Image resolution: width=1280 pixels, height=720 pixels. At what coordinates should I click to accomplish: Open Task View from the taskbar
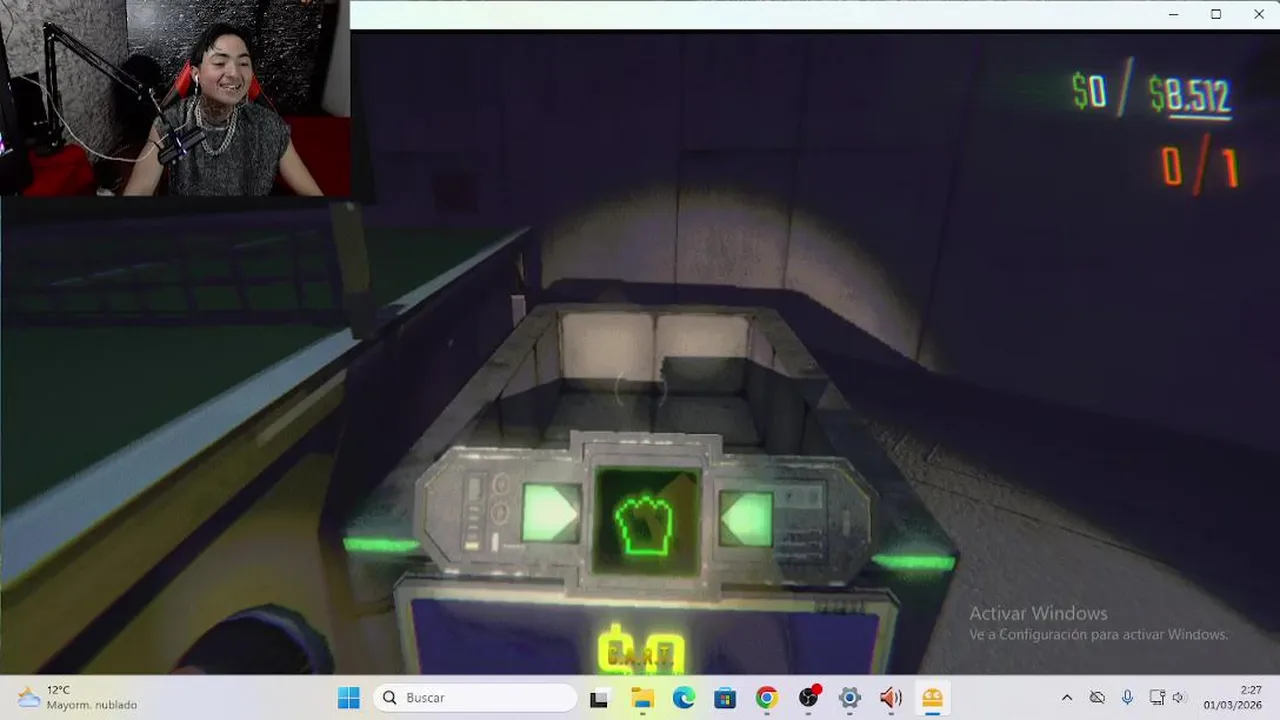[x=599, y=698]
